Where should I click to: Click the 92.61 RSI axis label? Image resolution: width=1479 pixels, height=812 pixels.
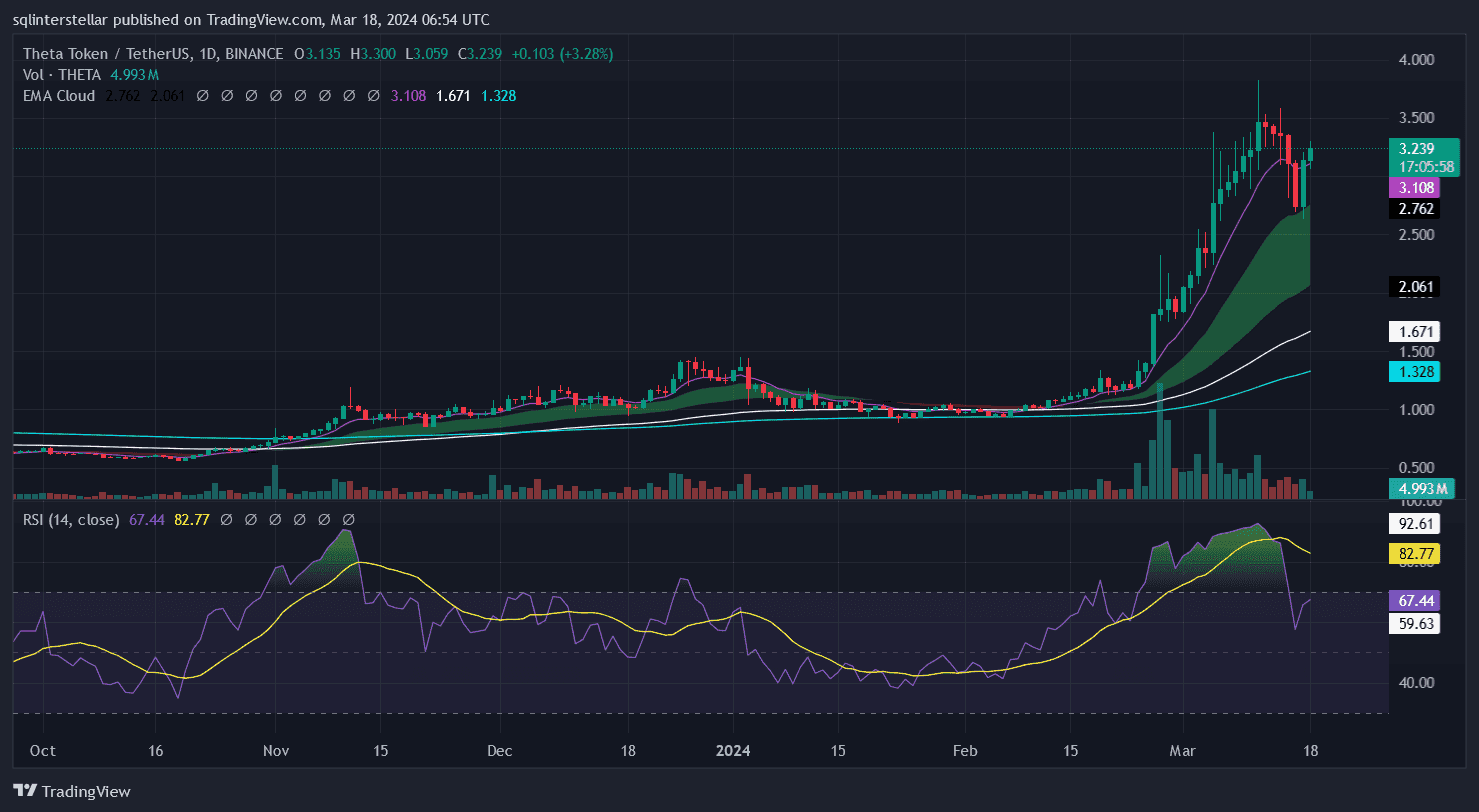(1416, 522)
